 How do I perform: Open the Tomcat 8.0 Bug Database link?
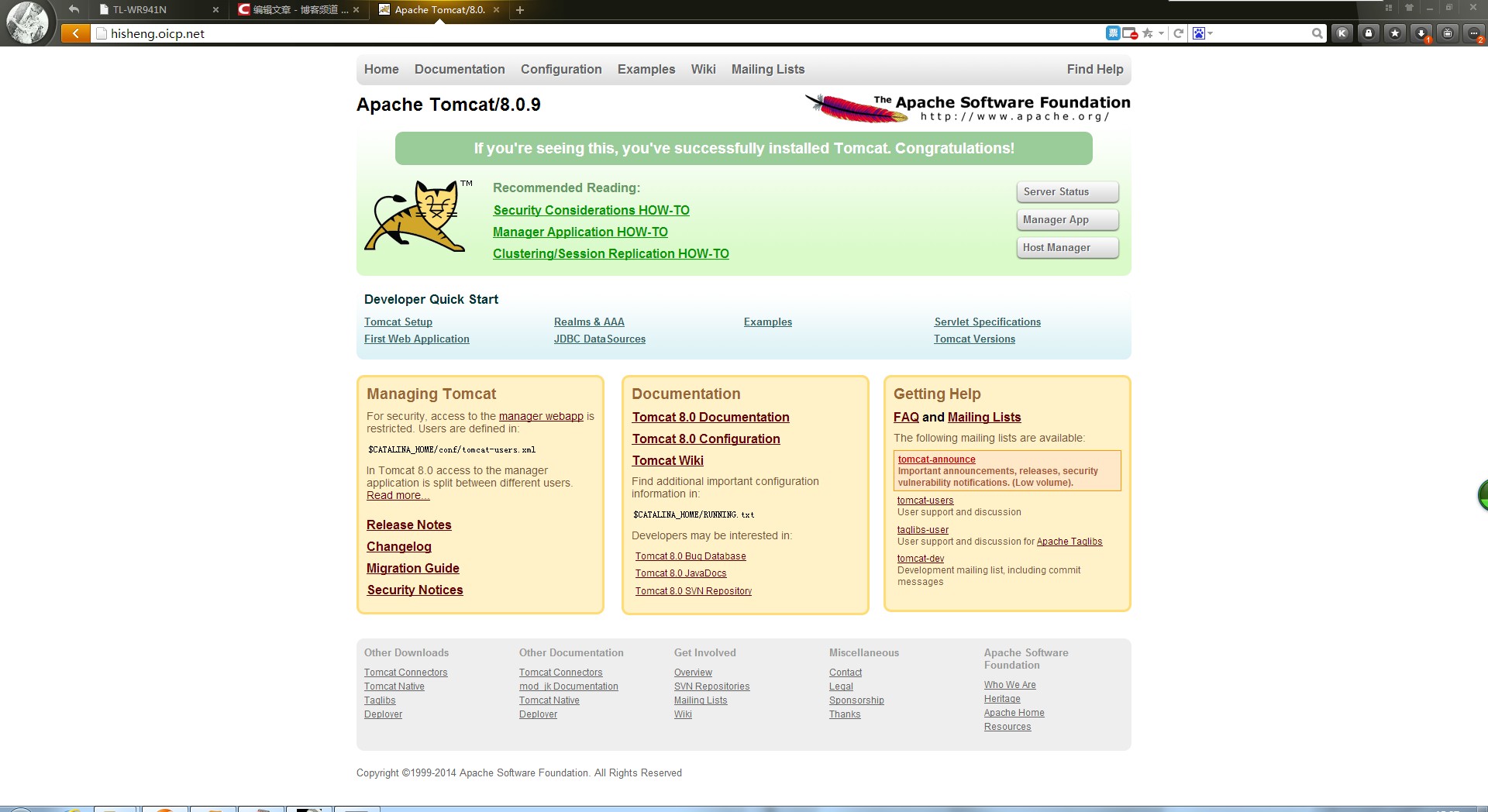(x=691, y=556)
